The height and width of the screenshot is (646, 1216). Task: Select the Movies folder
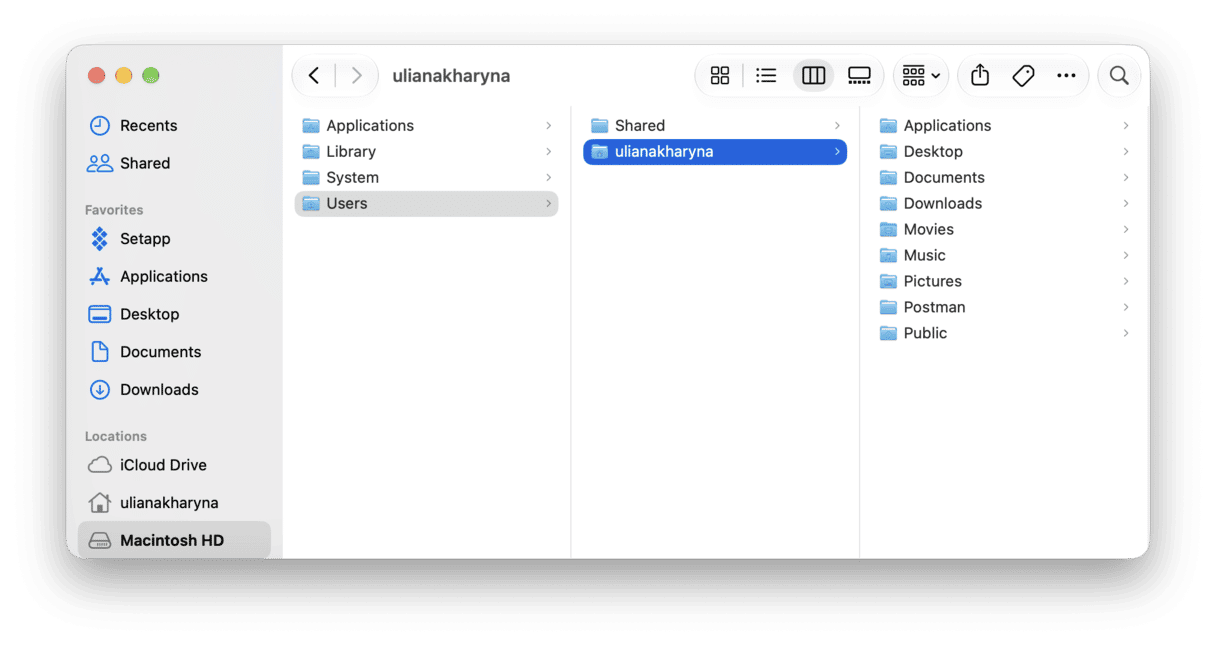(1004, 229)
